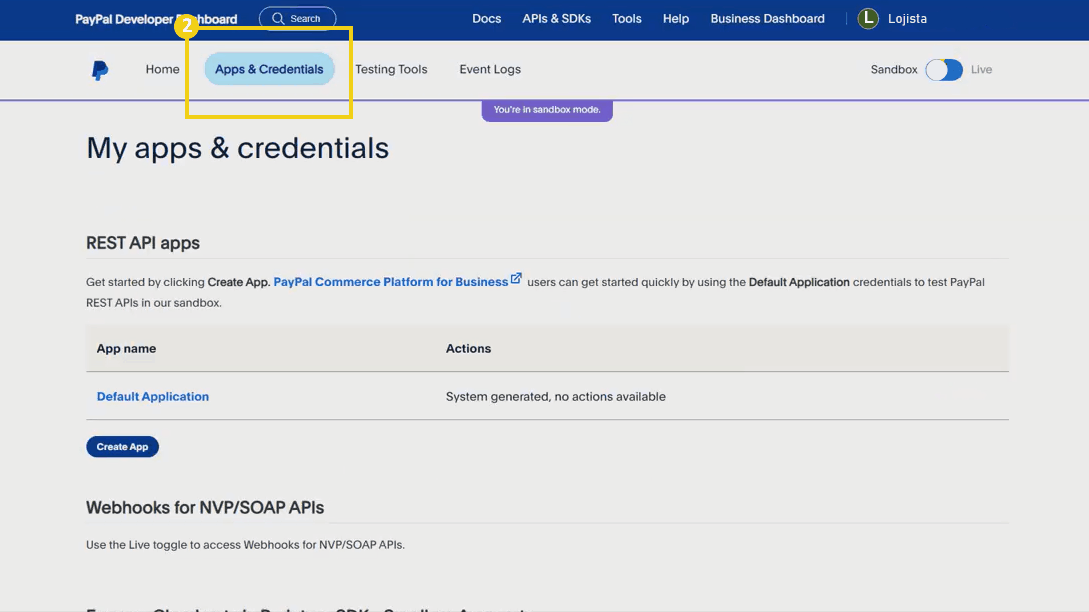This screenshot has height=612, width=1089.
Task: Click the REST API apps heading
Action: [x=143, y=243]
